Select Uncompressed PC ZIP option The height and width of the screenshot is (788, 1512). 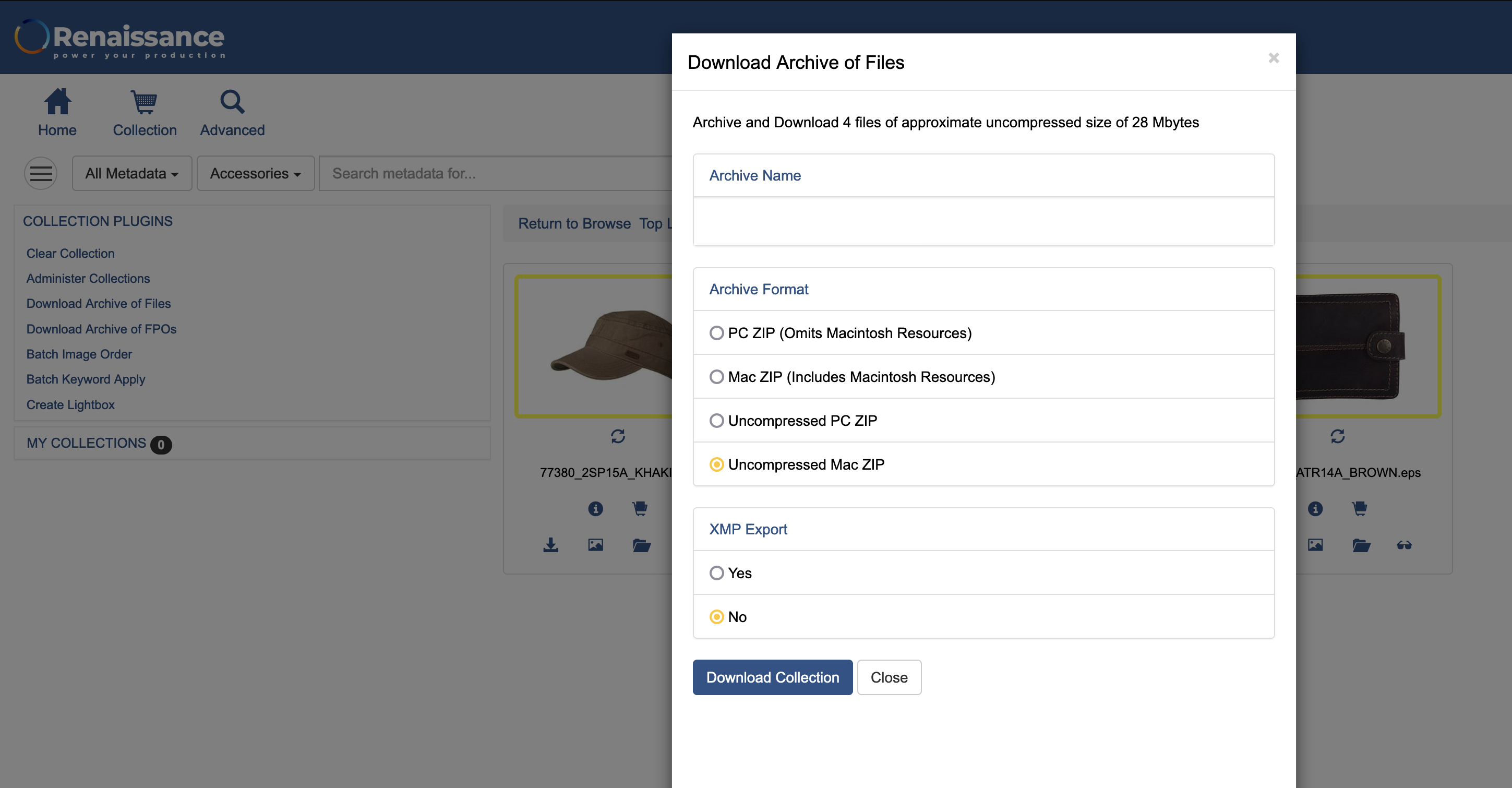tap(716, 421)
